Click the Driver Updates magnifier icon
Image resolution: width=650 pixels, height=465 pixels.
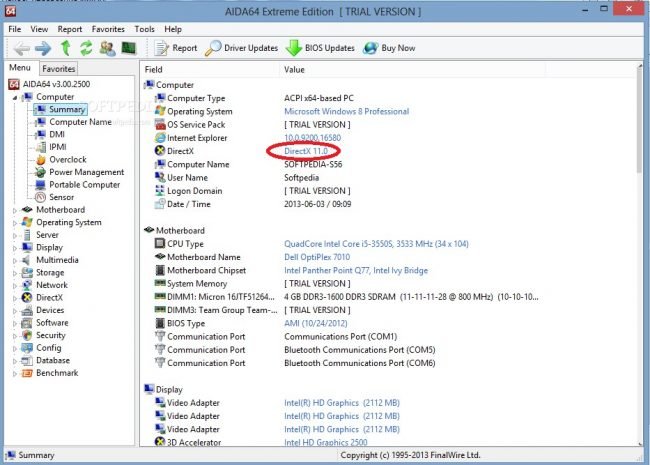[x=214, y=47]
